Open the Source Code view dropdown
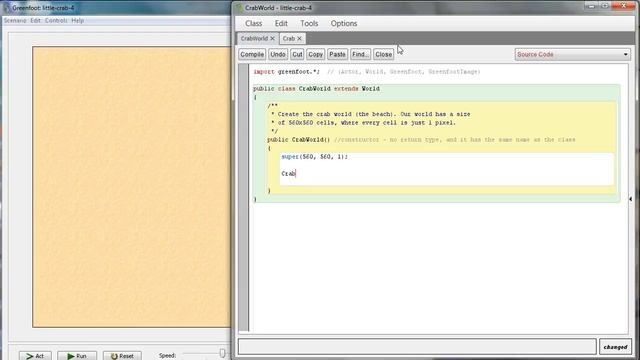Screen dimensions: 640x360 tap(572, 54)
